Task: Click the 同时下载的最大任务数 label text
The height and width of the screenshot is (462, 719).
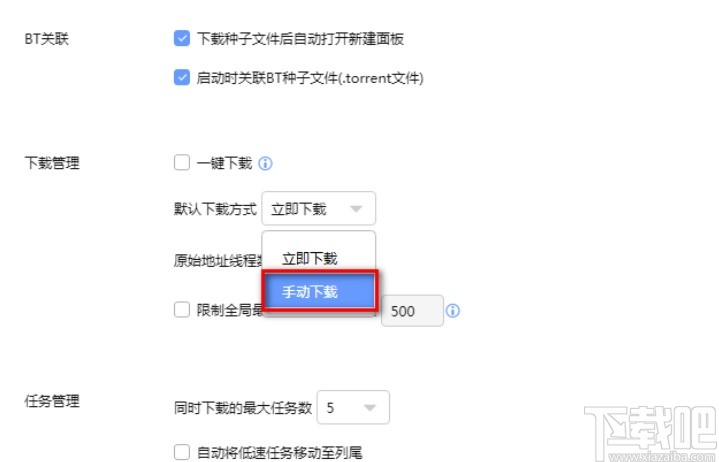Action: [243, 408]
